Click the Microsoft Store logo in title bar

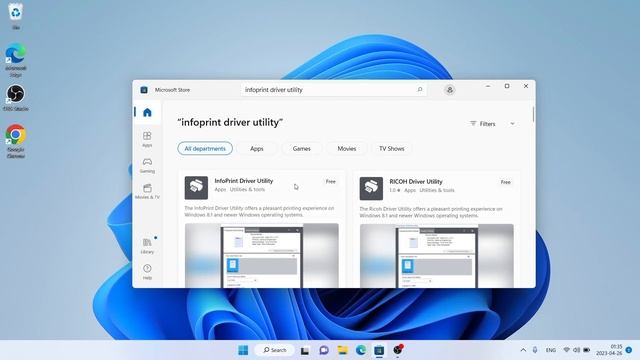144,90
